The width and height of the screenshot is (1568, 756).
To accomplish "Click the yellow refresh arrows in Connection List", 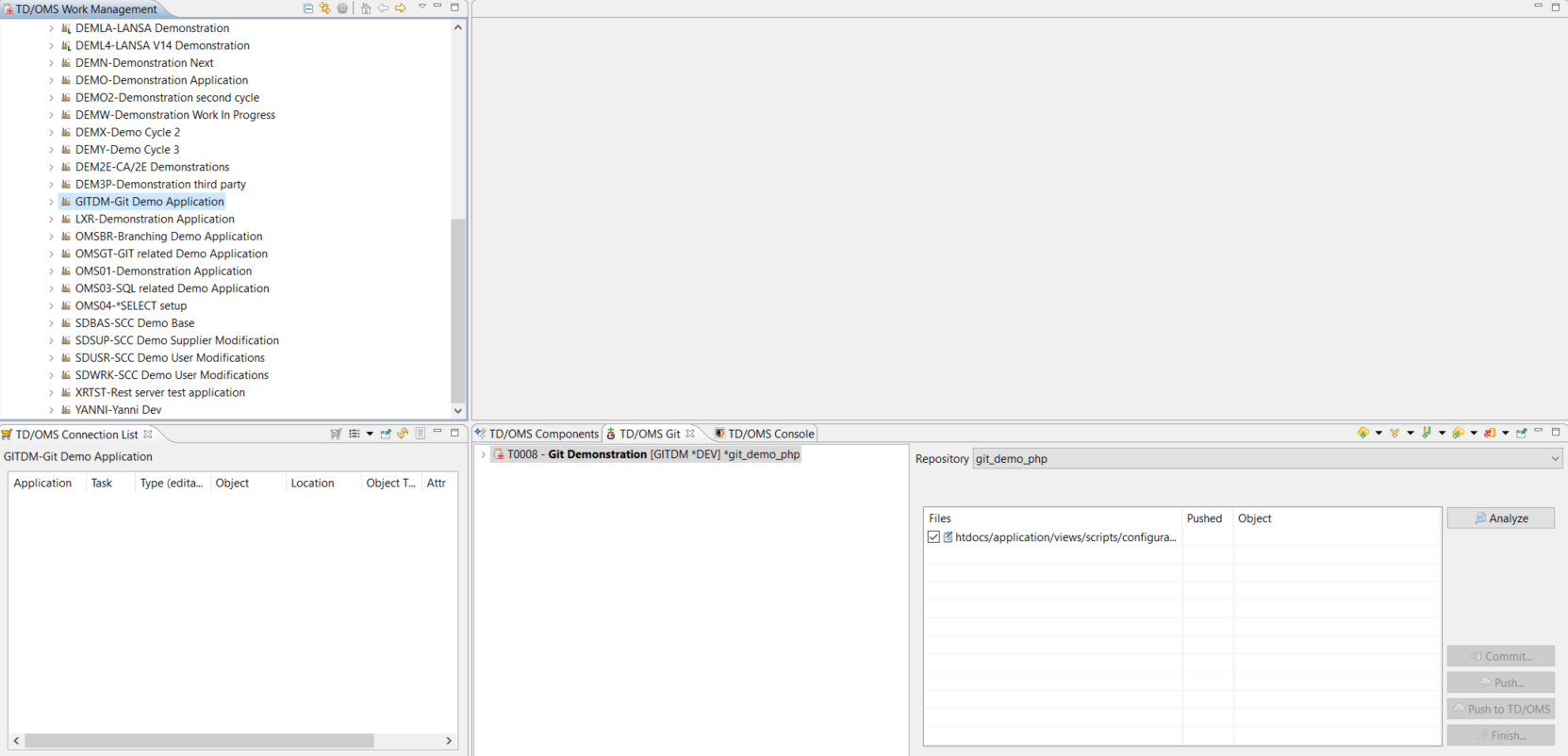I will coord(403,434).
